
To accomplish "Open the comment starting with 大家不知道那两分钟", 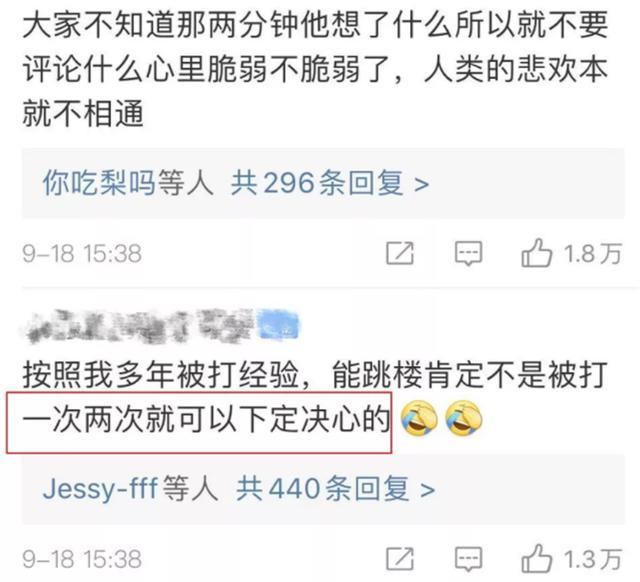I will pyautogui.click(x=315, y=70).
